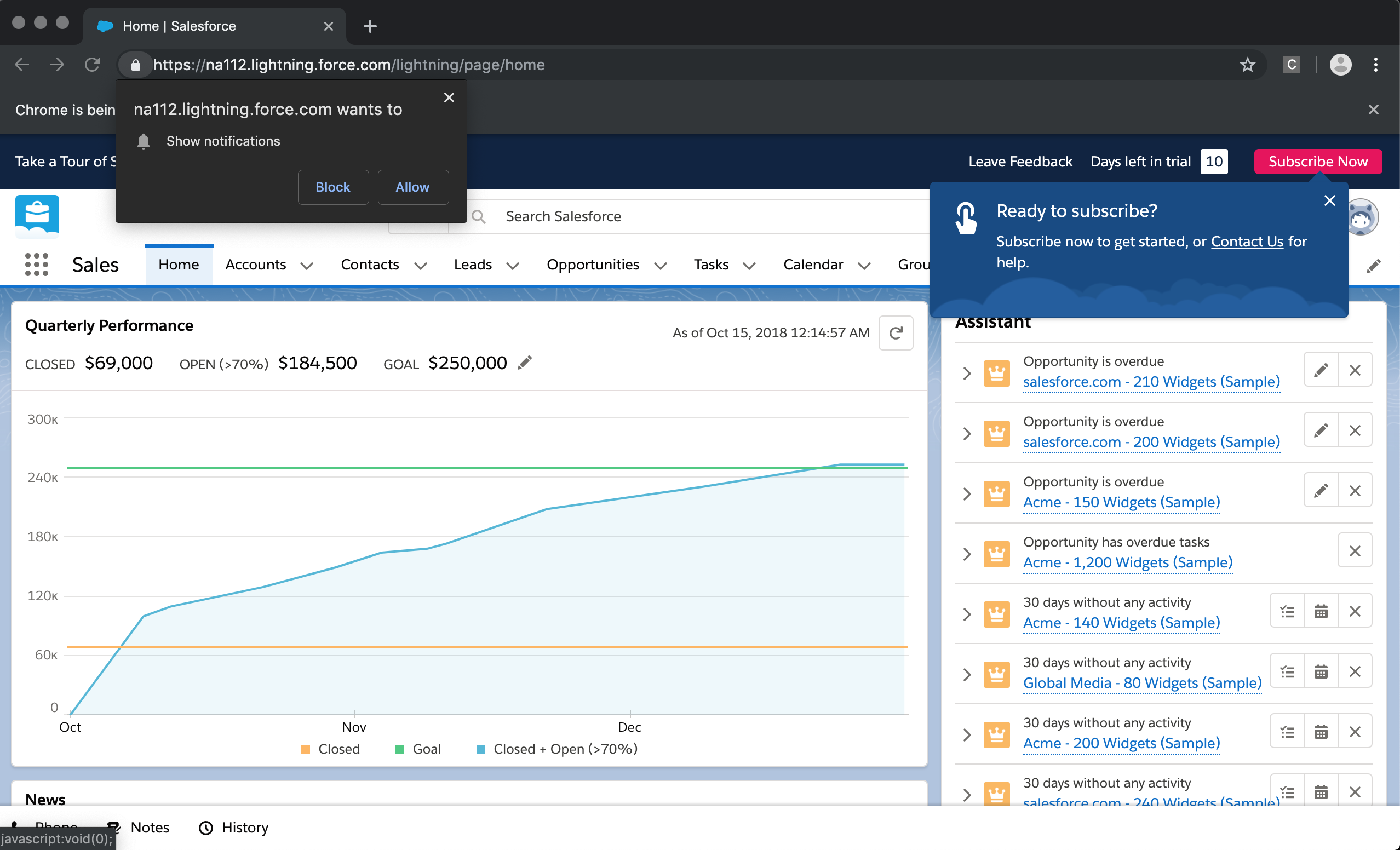Allow notifications from na112.lightning.force.com
The height and width of the screenshot is (850, 1400).
tap(412, 187)
